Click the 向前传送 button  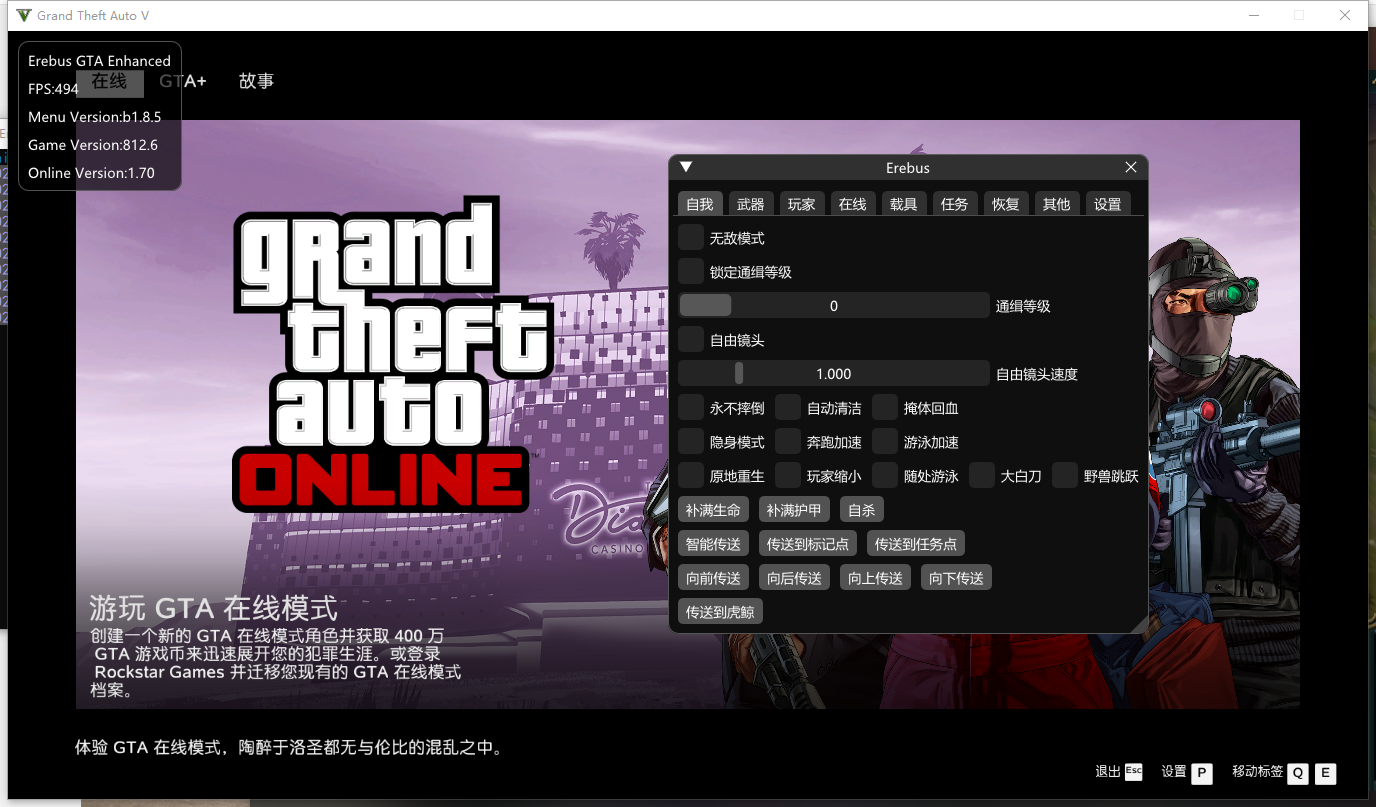[713, 578]
